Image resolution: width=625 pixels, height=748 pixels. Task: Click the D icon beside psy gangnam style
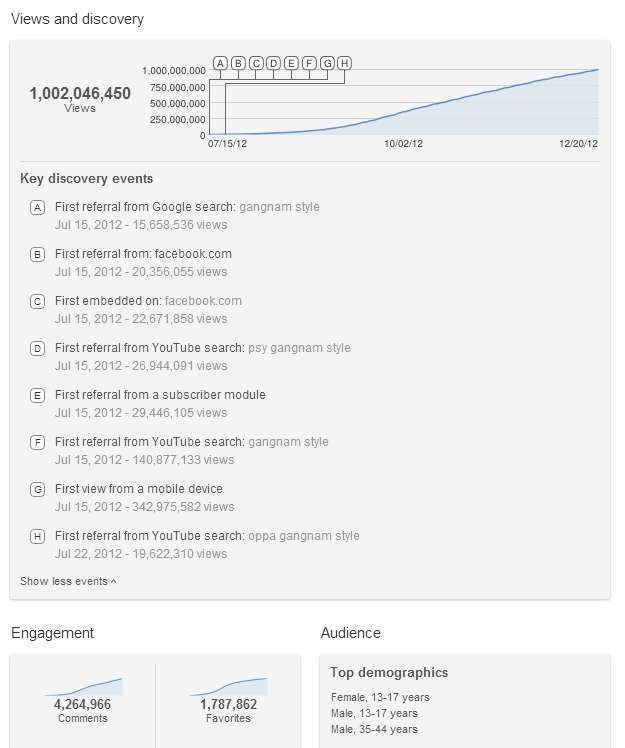37,348
